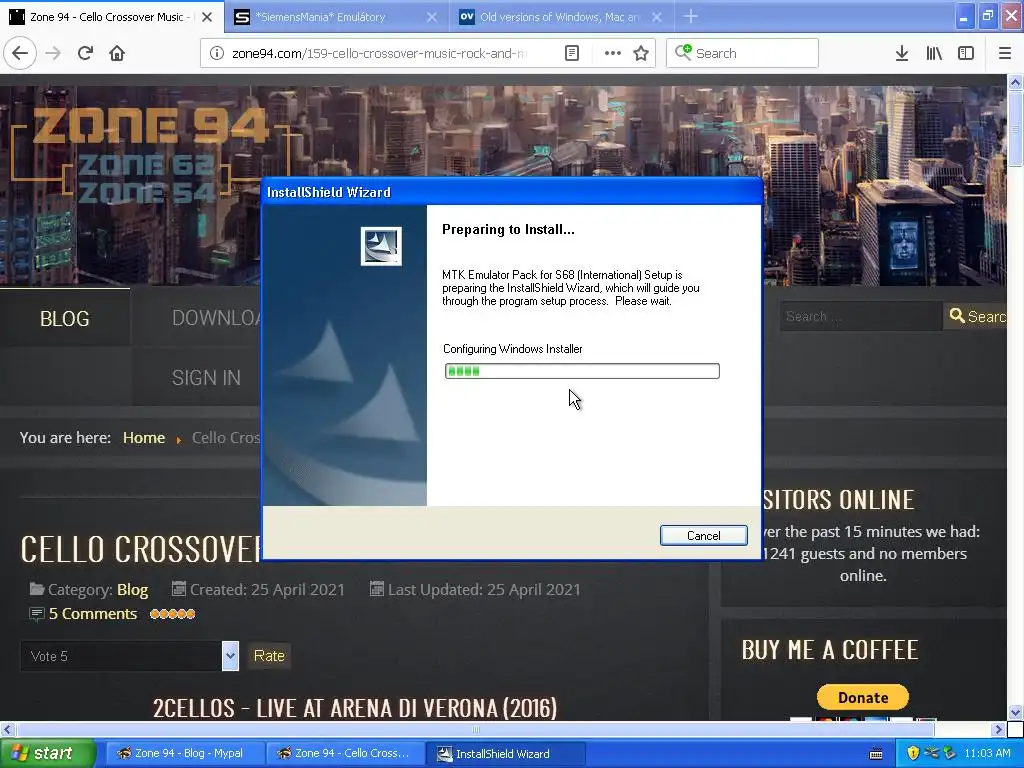Click the vertical scrollbar up arrow
The height and width of the screenshot is (768, 1024).
[1016, 82]
